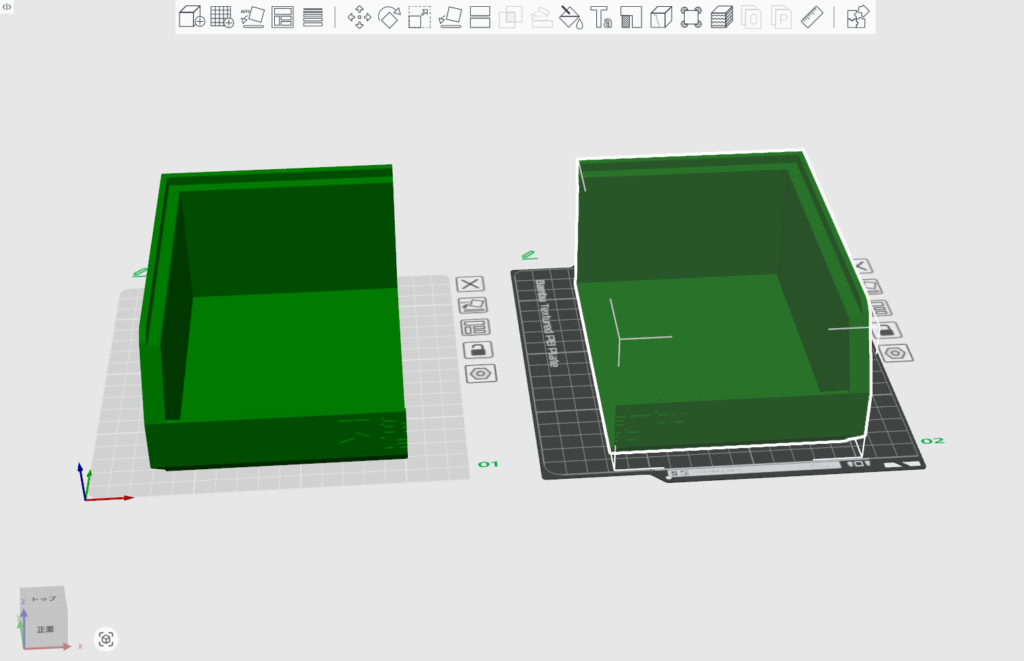The height and width of the screenshot is (661, 1024).
Task: Click the Add object cube icon
Action: (191, 17)
